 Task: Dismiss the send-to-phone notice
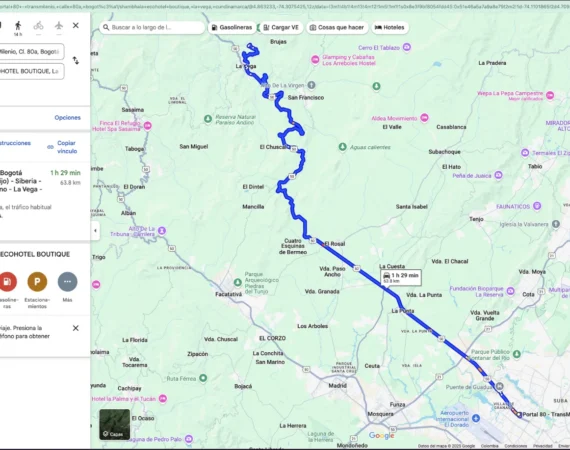coord(76,328)
